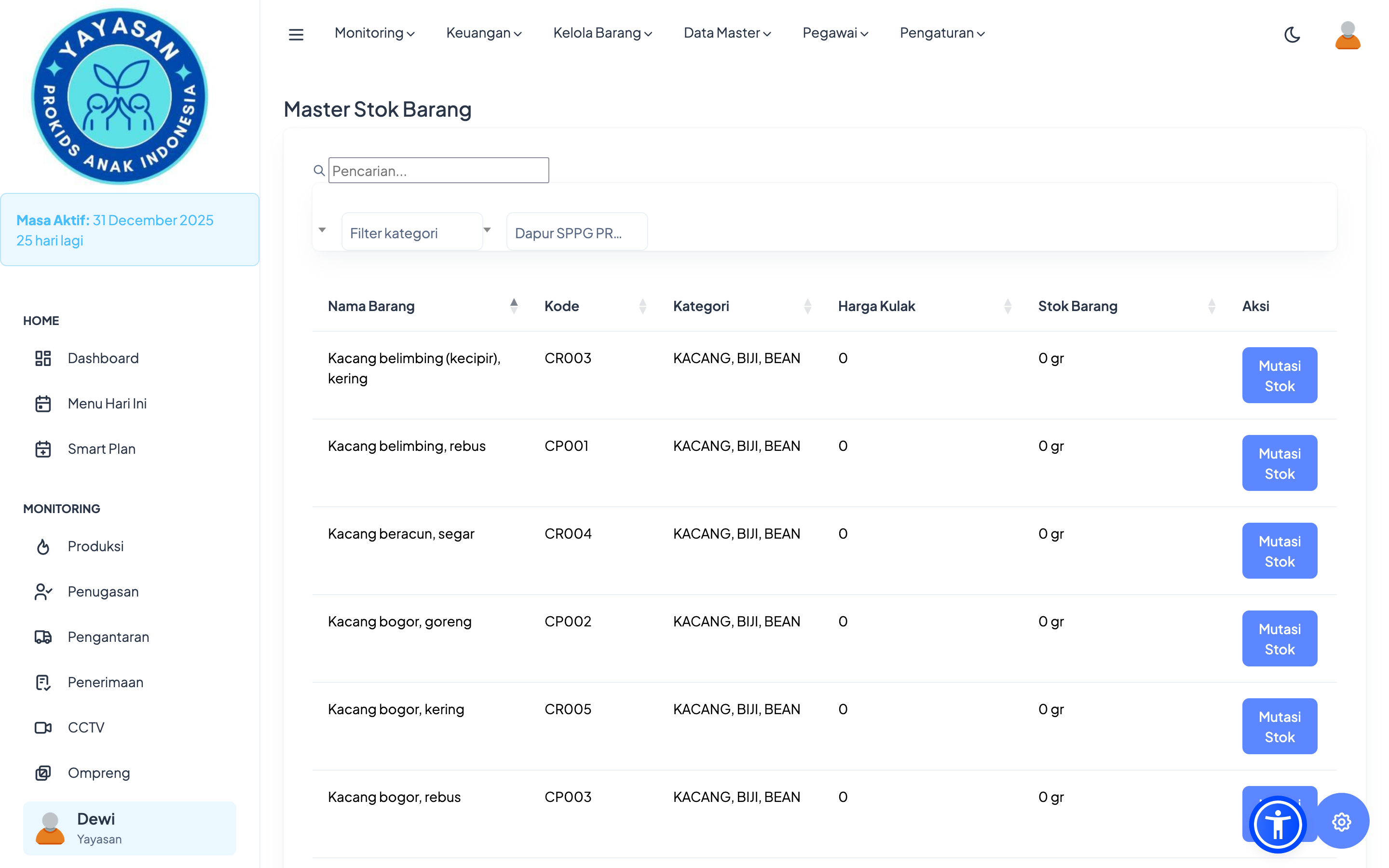Click the hamburger menu icon

tap(296, 34)
